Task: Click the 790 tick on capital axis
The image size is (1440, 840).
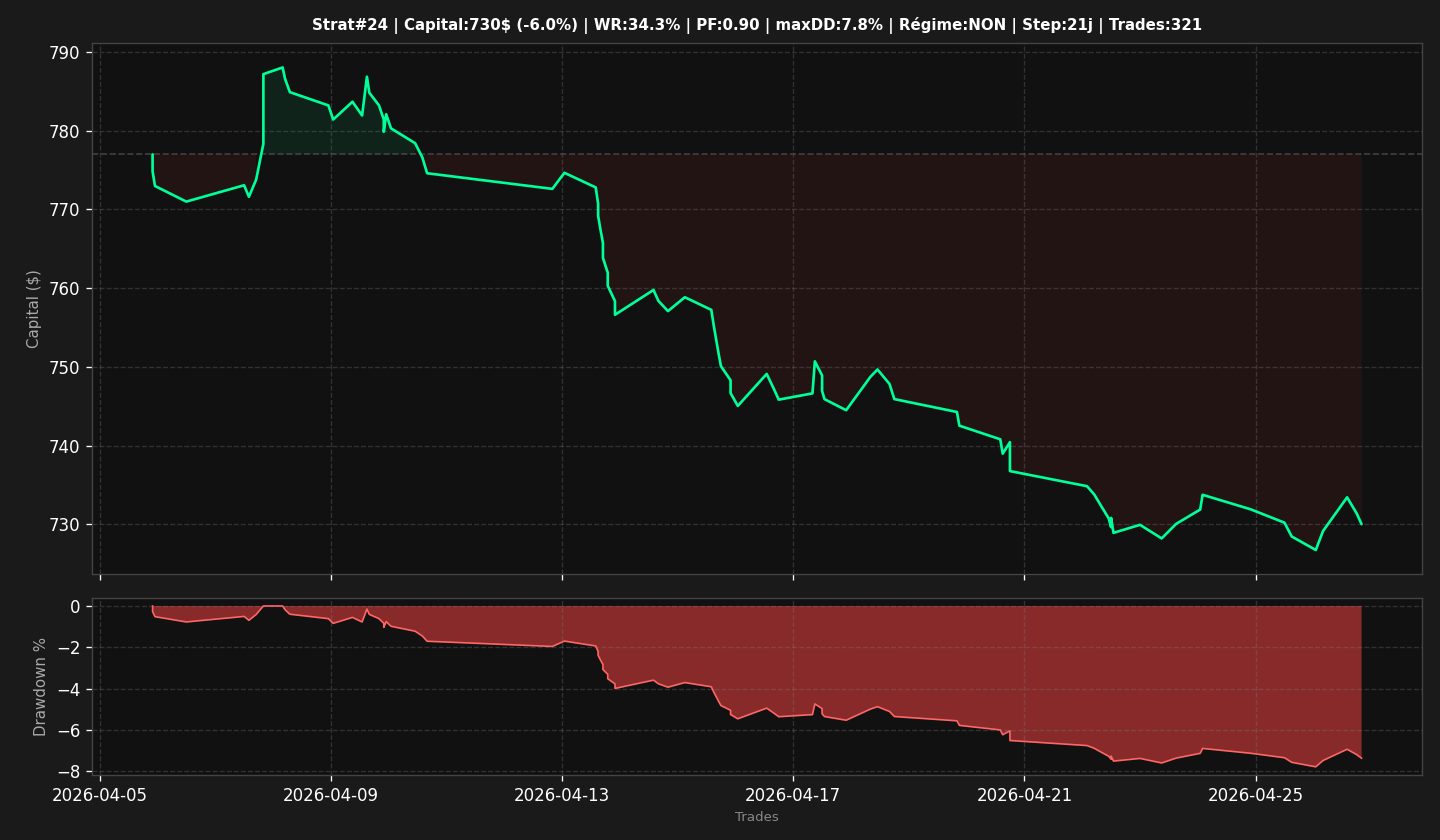Action: 66,53
